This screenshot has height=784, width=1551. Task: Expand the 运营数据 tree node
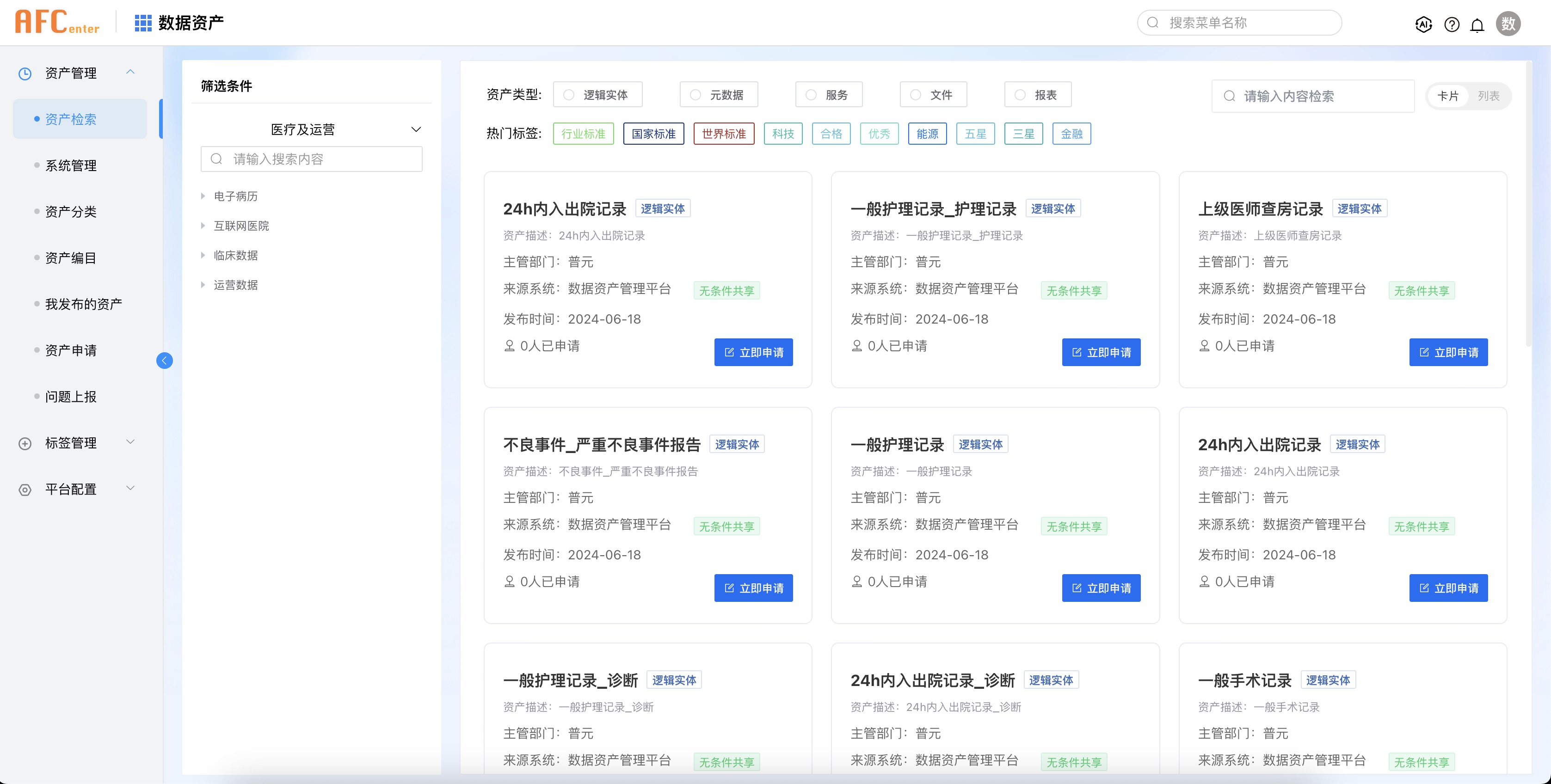(x=203, y=285)
